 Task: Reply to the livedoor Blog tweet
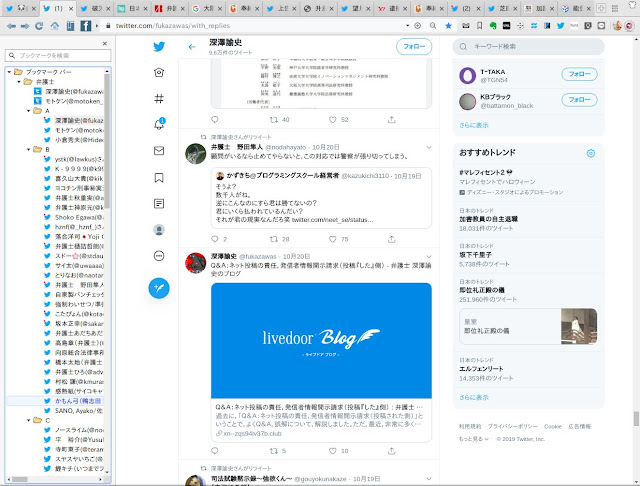(x=215, y=450)
